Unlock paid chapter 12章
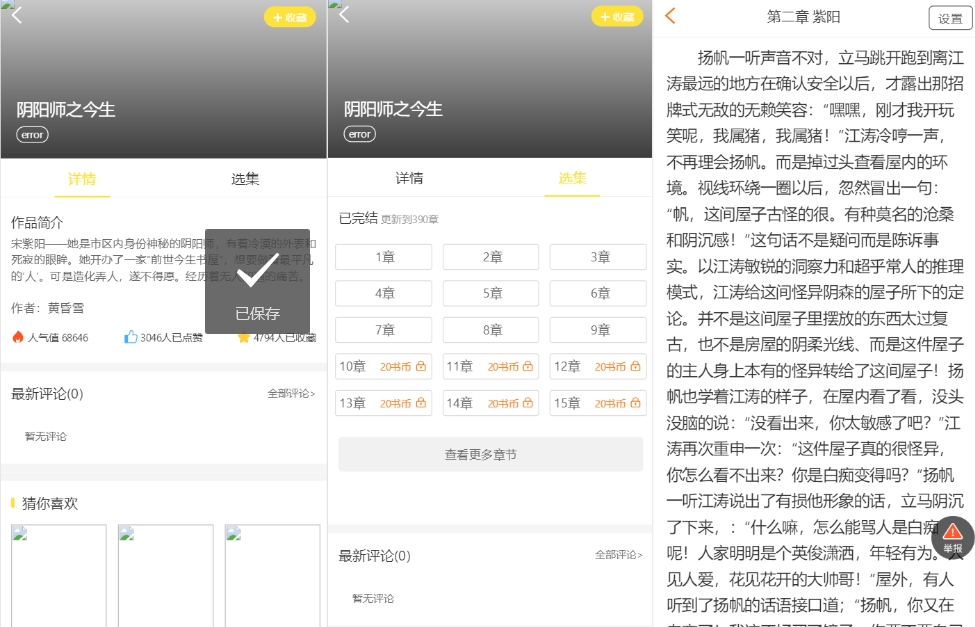The height and width of the screenshot is (627, 975). 598,366
